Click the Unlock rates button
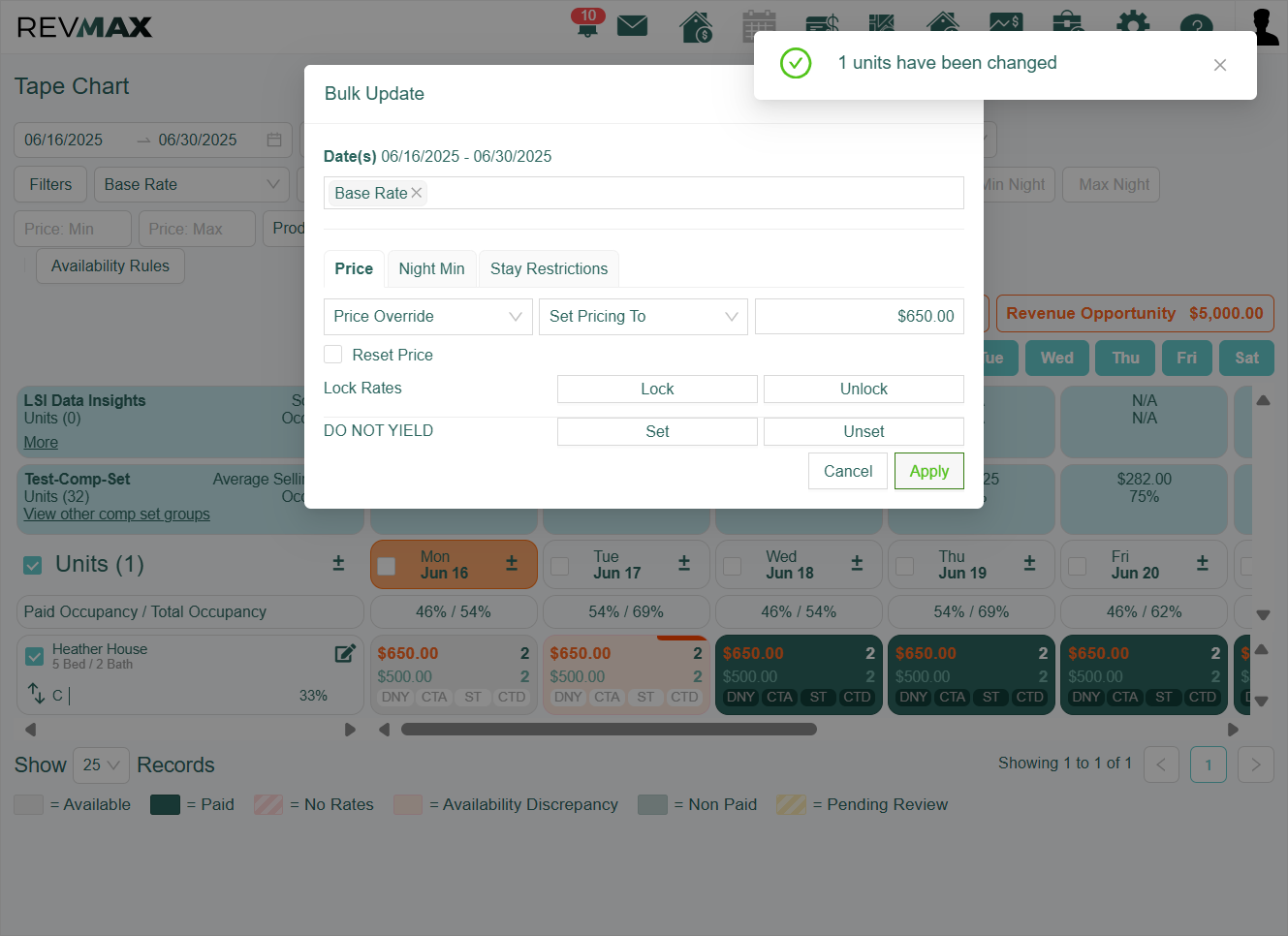Screen dimensions: 1288x936 click(864, 389)
